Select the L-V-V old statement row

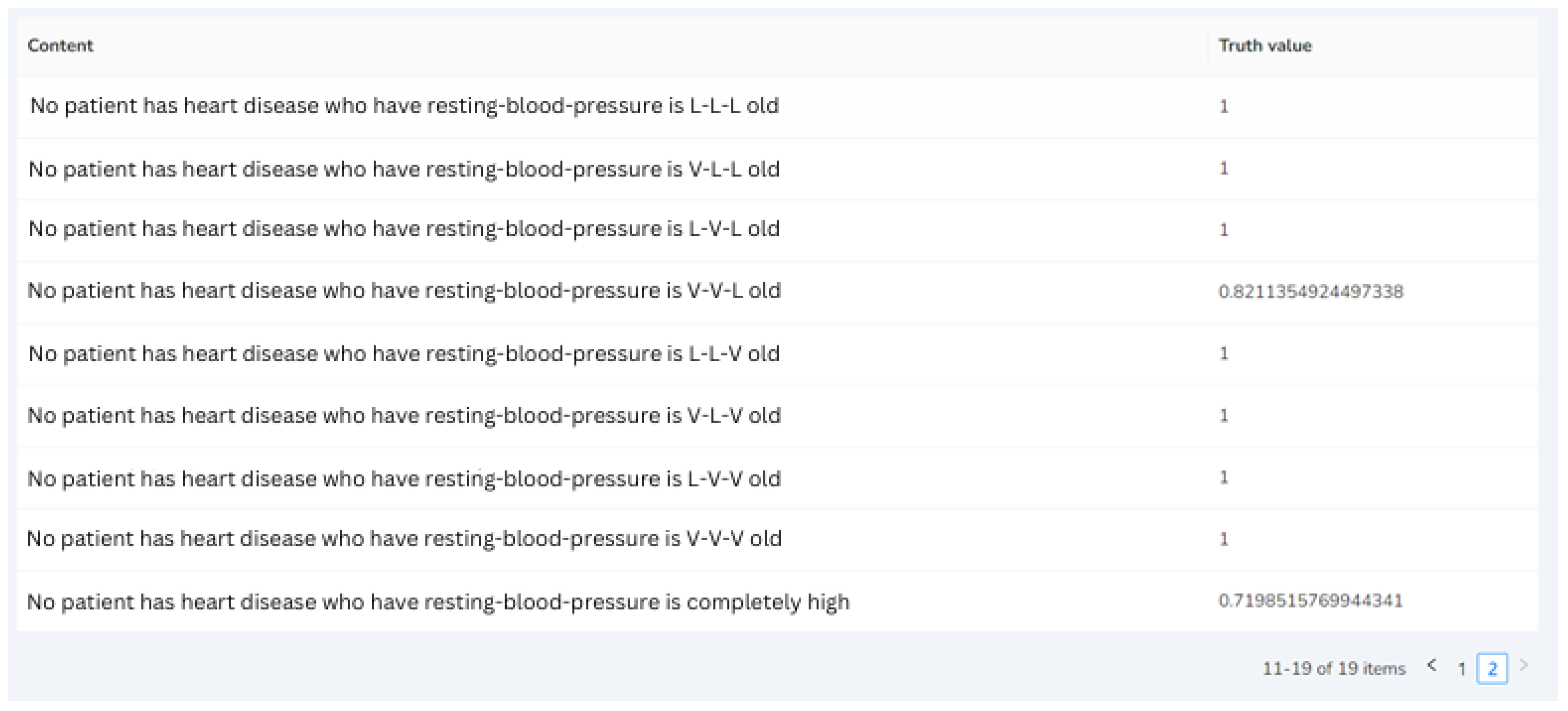(x=405, y=479)
